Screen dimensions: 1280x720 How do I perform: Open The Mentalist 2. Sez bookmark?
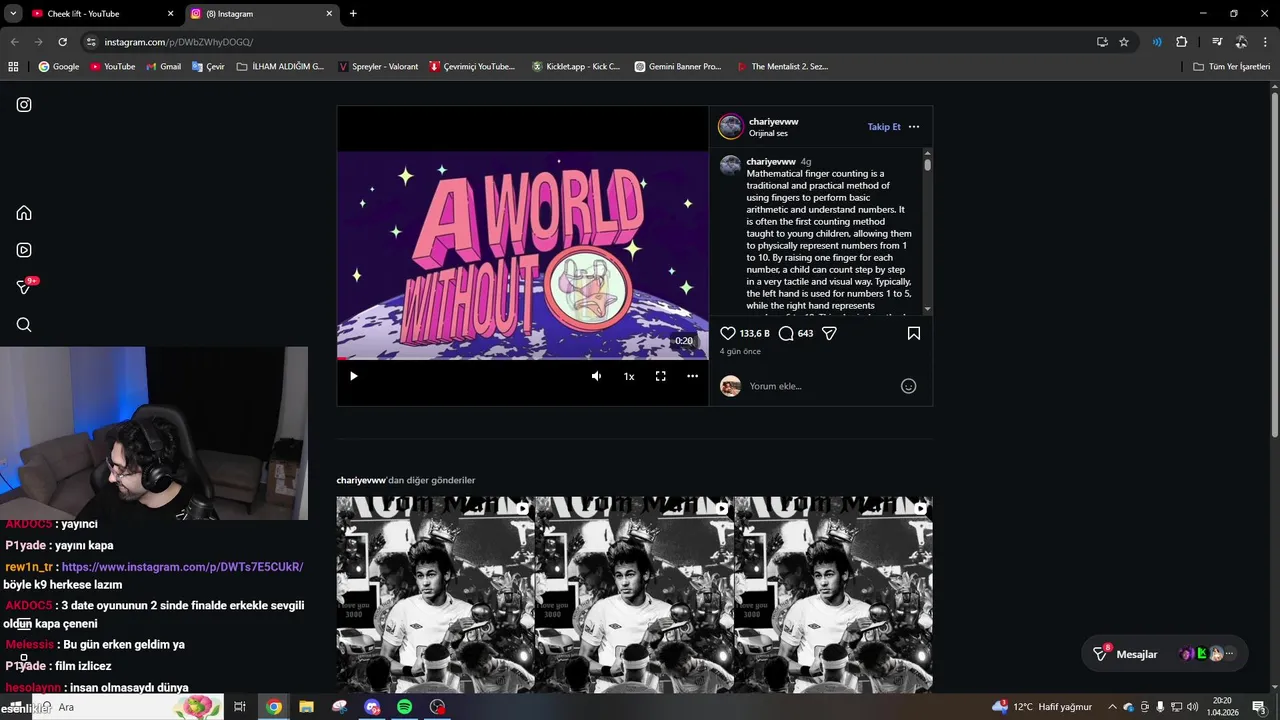[x=782, y=66]
